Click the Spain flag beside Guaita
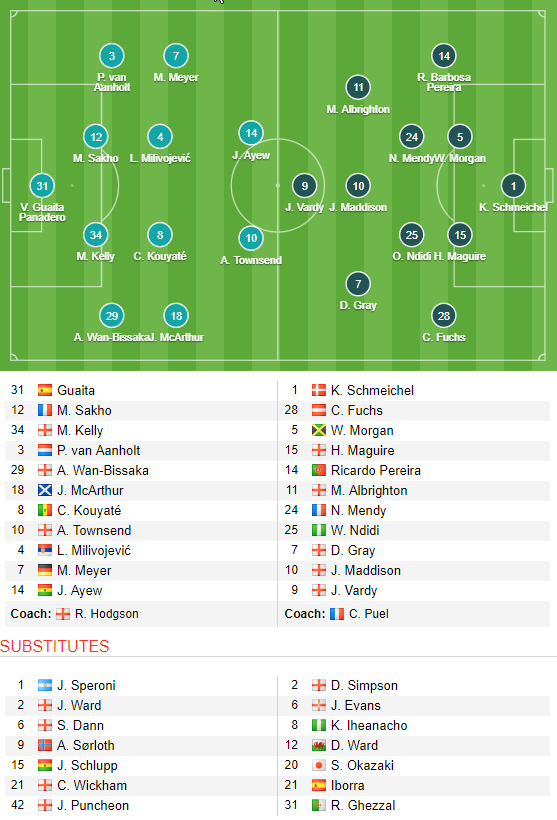Viewport: 557px width, 820px height. coord(45,390)
